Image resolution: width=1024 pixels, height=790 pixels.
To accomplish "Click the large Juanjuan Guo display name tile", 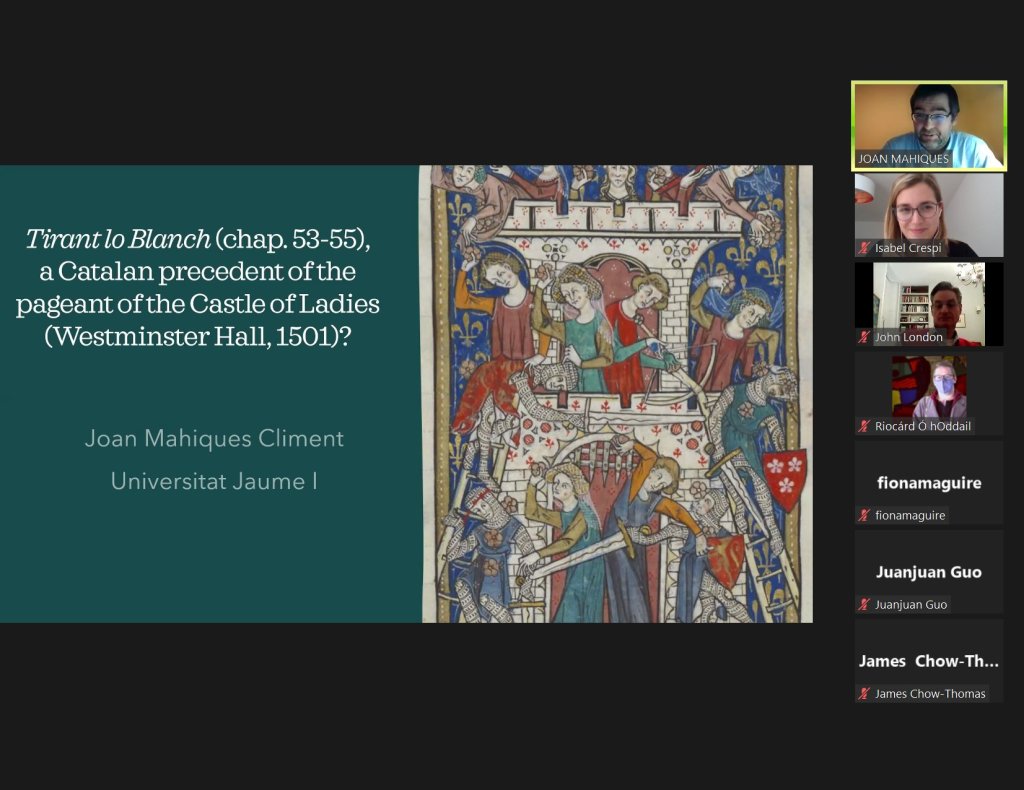I will pyautogui.click(x=928, y=572).
